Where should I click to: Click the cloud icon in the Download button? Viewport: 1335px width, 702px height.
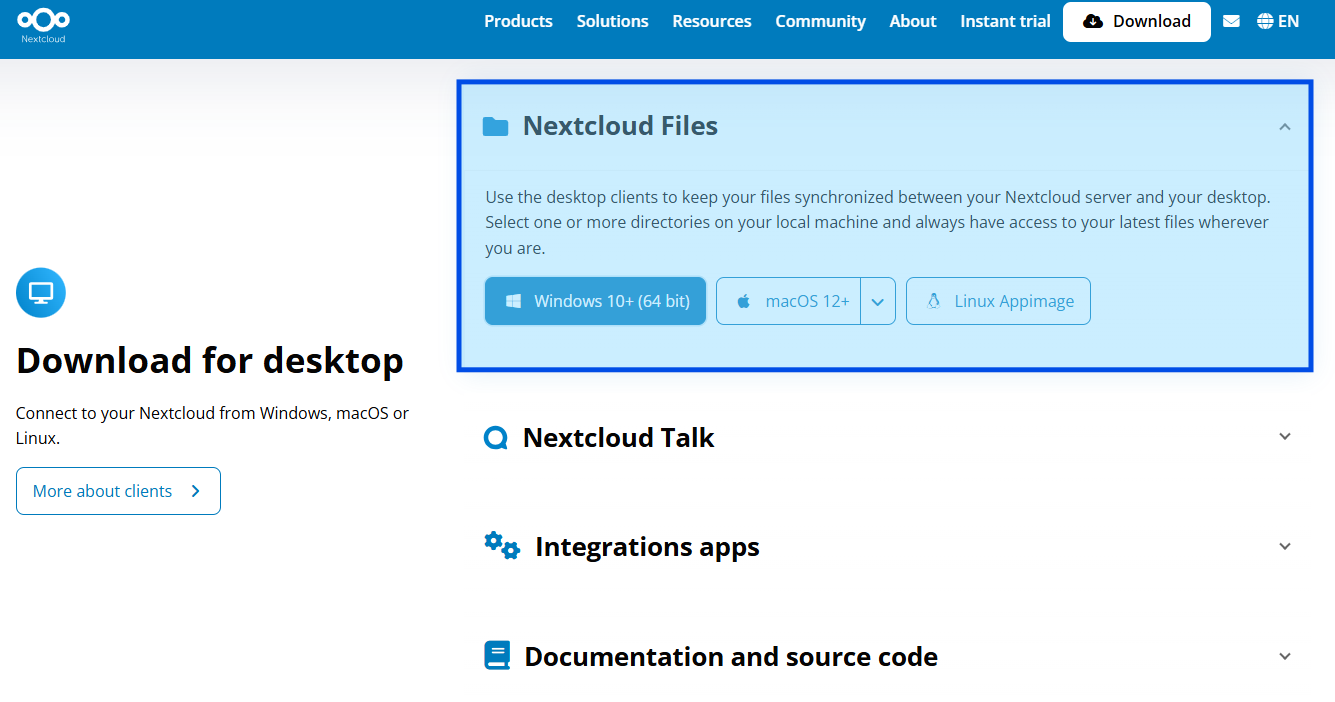[x=1093, y=21]
